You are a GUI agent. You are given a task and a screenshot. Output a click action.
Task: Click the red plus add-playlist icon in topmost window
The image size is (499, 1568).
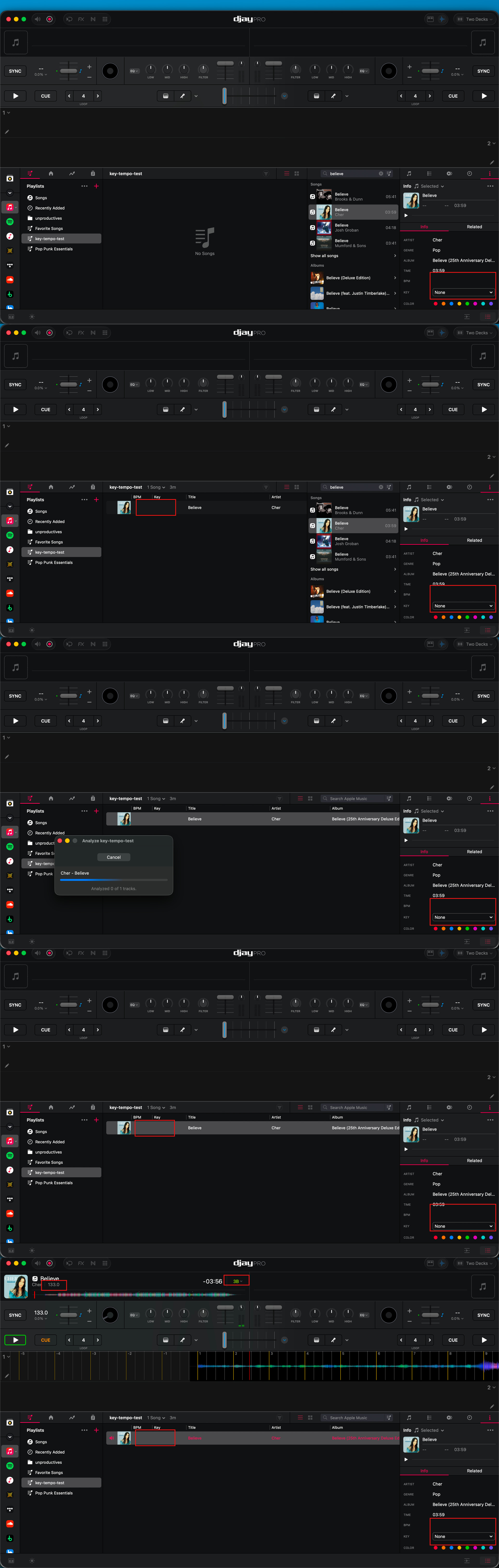pos(96,186)
